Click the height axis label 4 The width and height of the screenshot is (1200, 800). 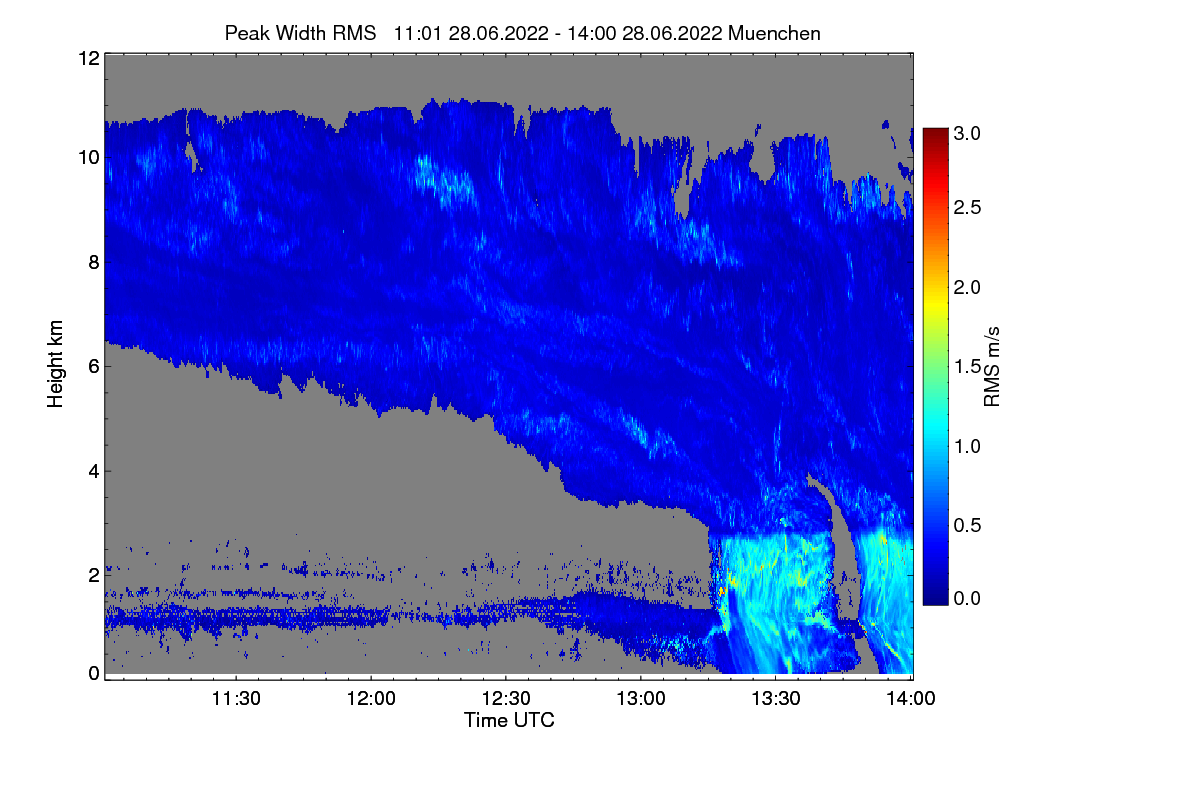(93, 470)
